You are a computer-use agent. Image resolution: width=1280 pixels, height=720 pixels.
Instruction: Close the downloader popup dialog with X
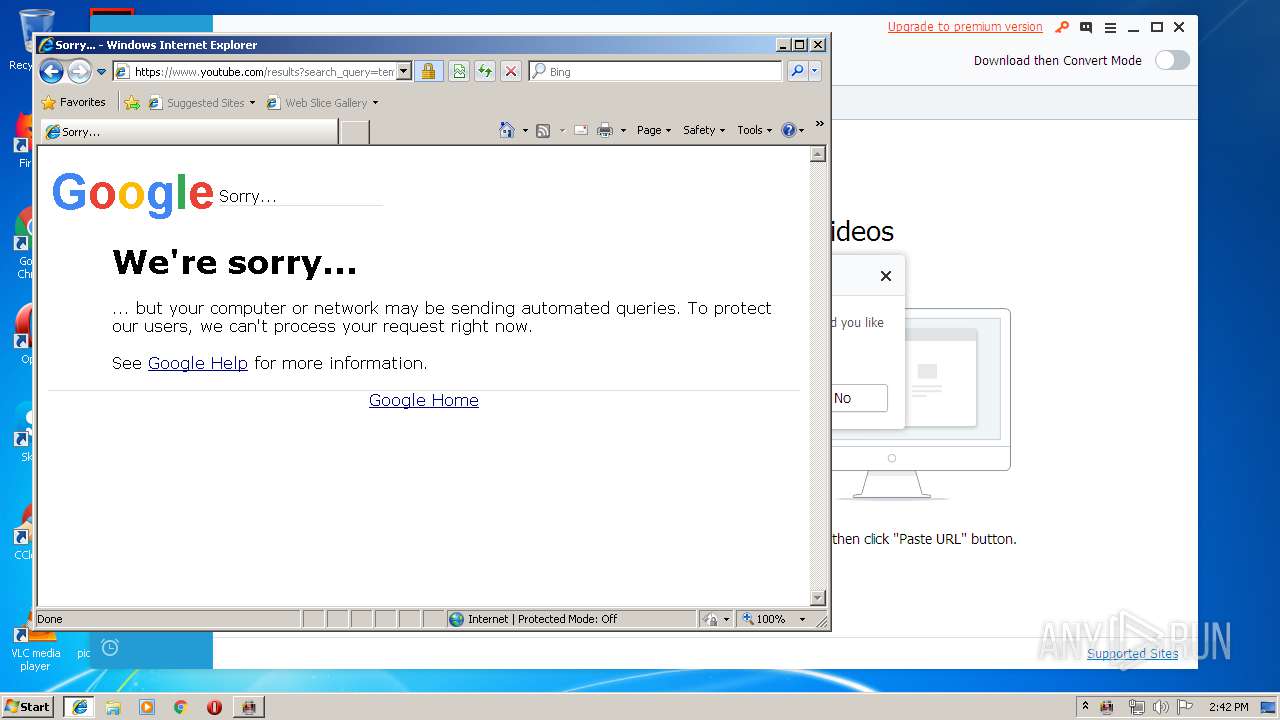tap(885, 276)
